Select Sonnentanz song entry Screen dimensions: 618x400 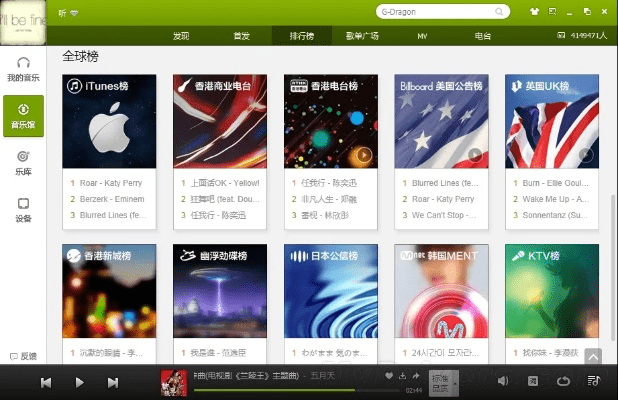(x=555, y=215)
